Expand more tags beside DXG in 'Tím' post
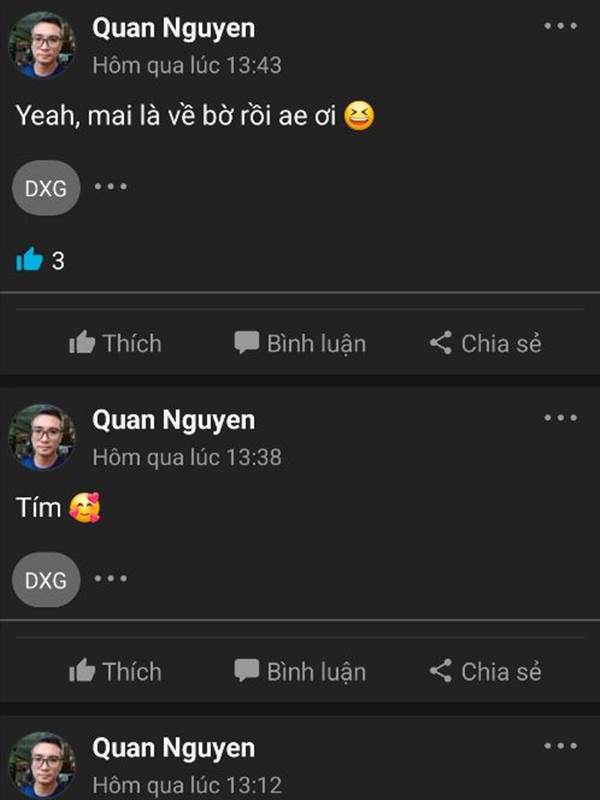The height and width of the screenshot is (800, 600). pyautogui.click(x=111, y=579)
